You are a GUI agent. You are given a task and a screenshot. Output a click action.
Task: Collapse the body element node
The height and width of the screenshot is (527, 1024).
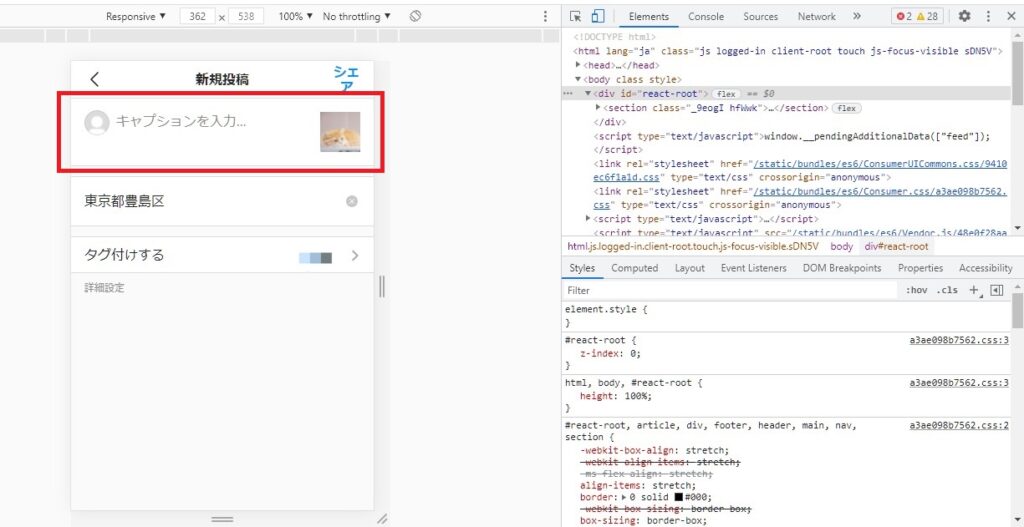pos(578,80)
